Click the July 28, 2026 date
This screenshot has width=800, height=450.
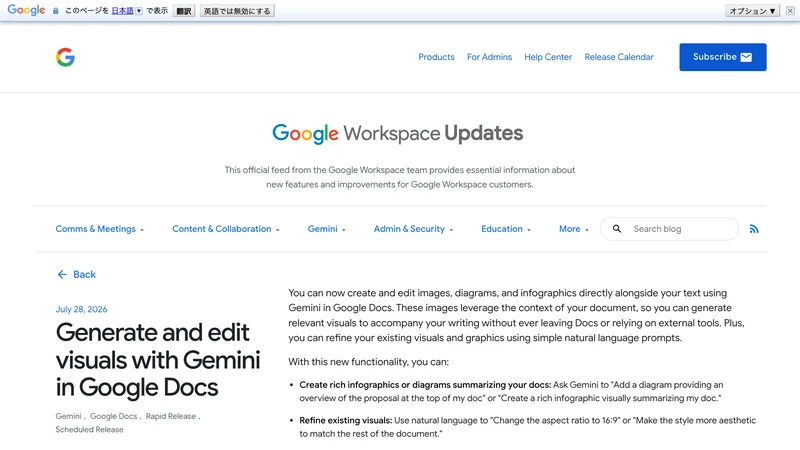pyautogui.click(x=81, y=309)
